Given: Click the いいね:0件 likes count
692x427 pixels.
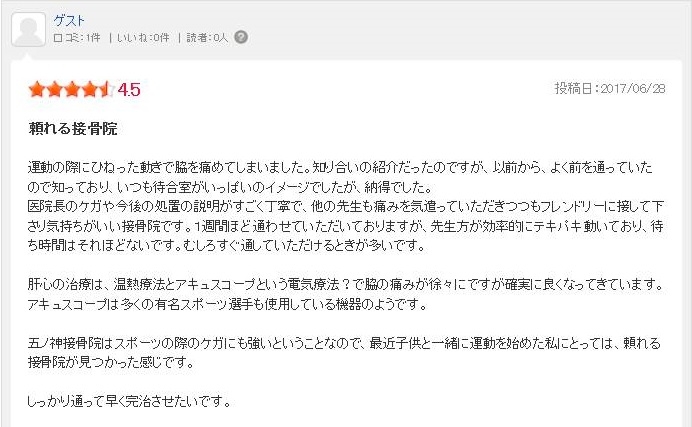Looking at the screenshot, I should (143, 38).
